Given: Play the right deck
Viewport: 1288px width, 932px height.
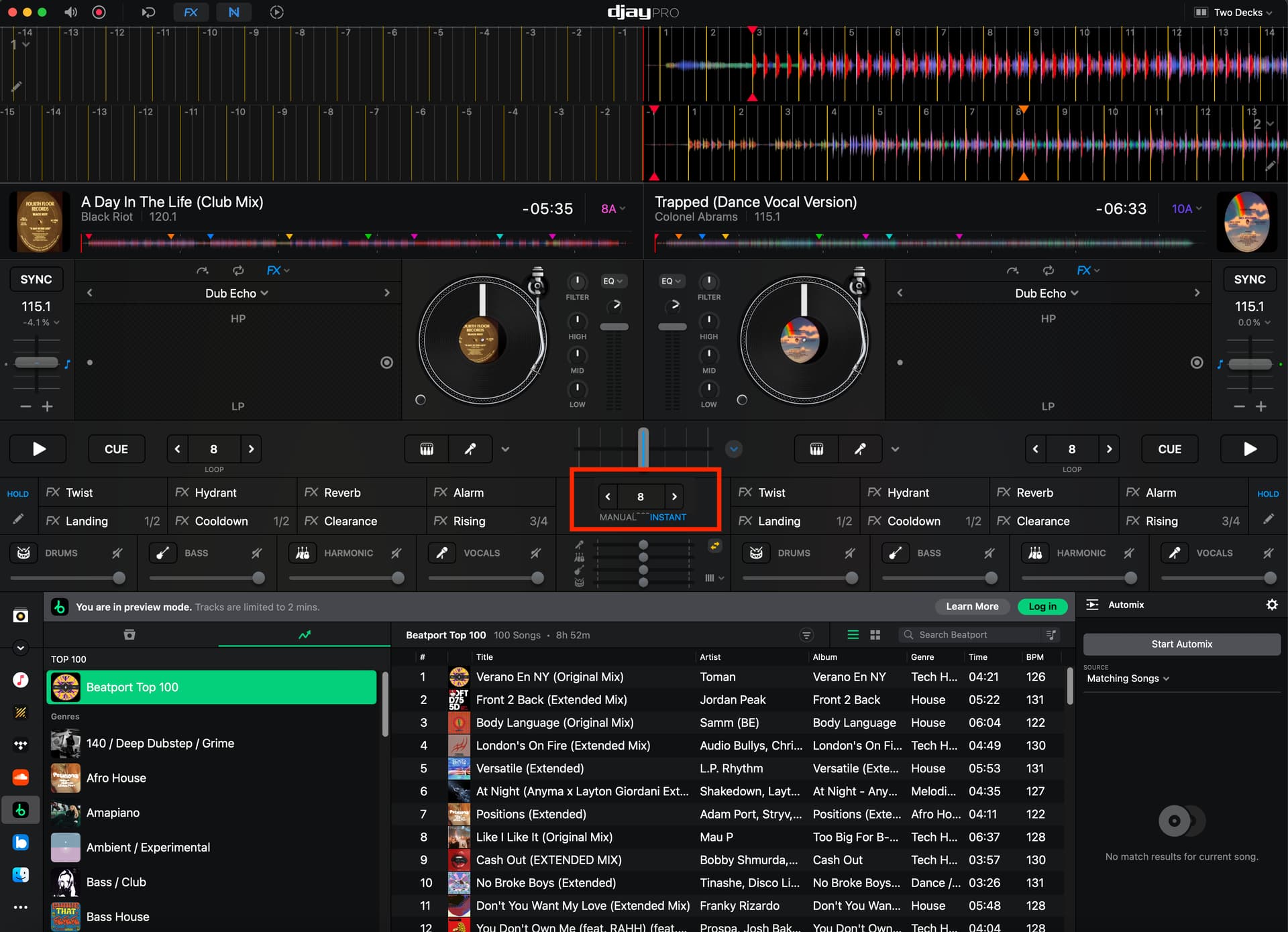Looking at the screenshot, I should coord(1249,449).
